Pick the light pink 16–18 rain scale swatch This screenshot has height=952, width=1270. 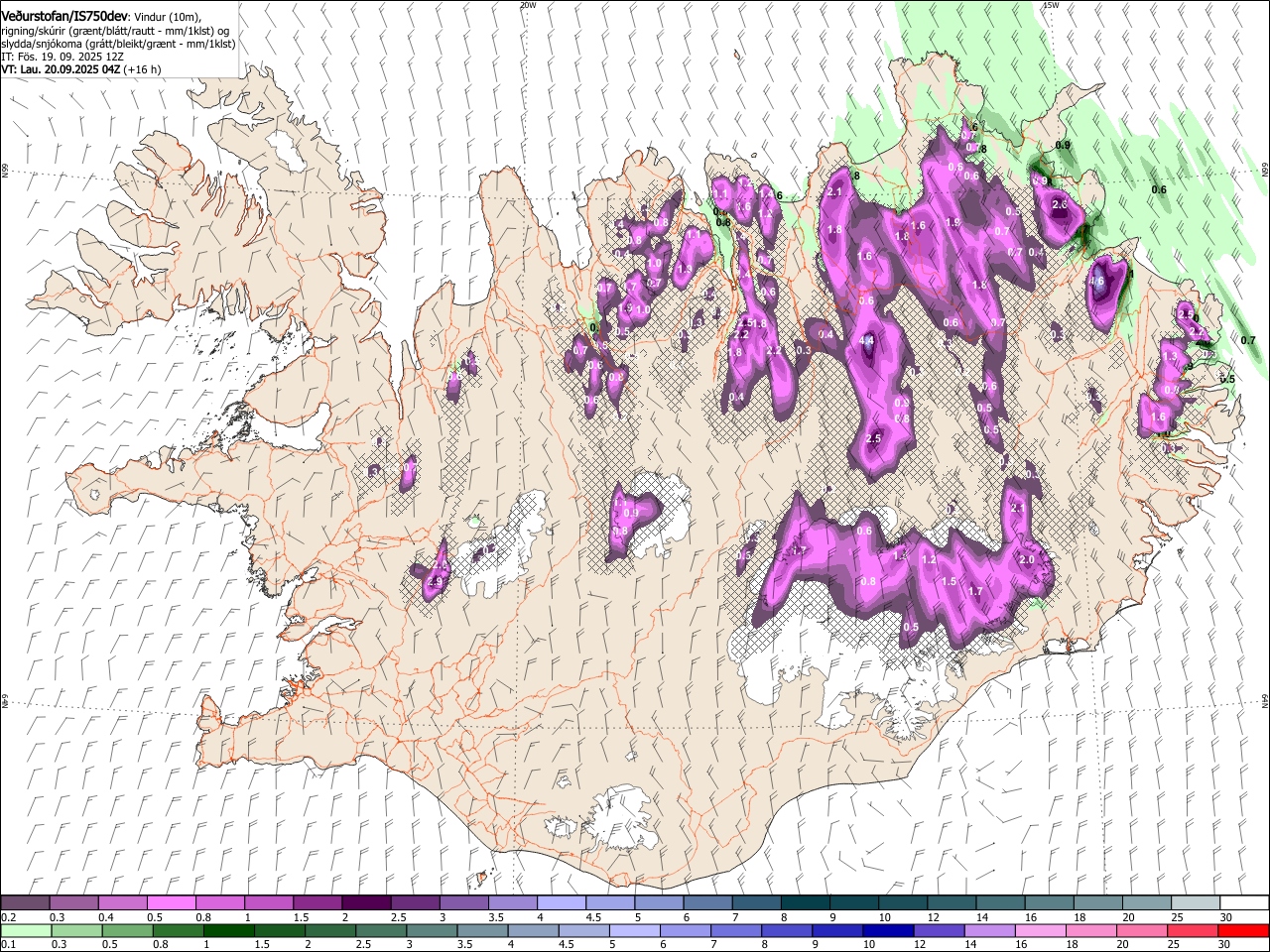1040,930
